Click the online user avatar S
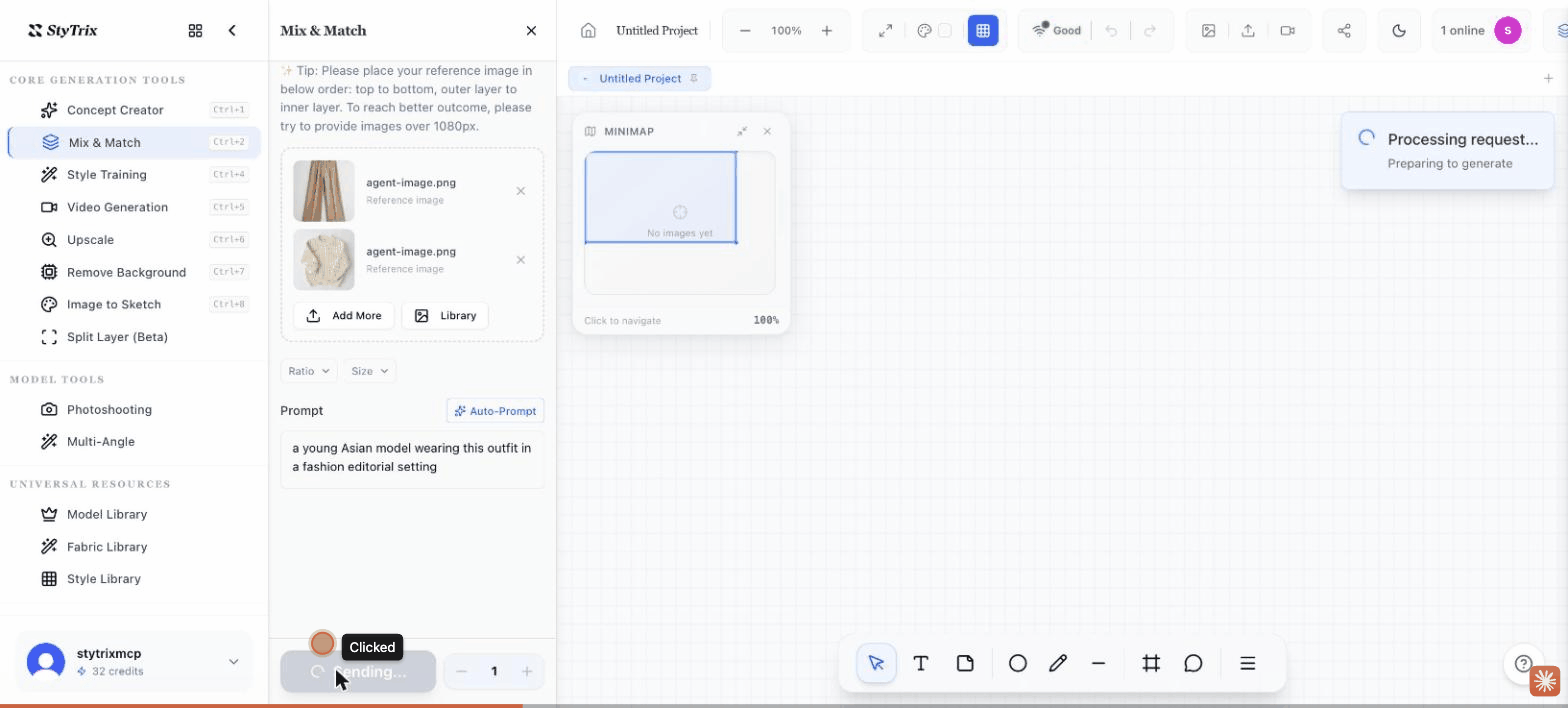1568x708 pixels. pyautogui.click(x=1508, y=31)
